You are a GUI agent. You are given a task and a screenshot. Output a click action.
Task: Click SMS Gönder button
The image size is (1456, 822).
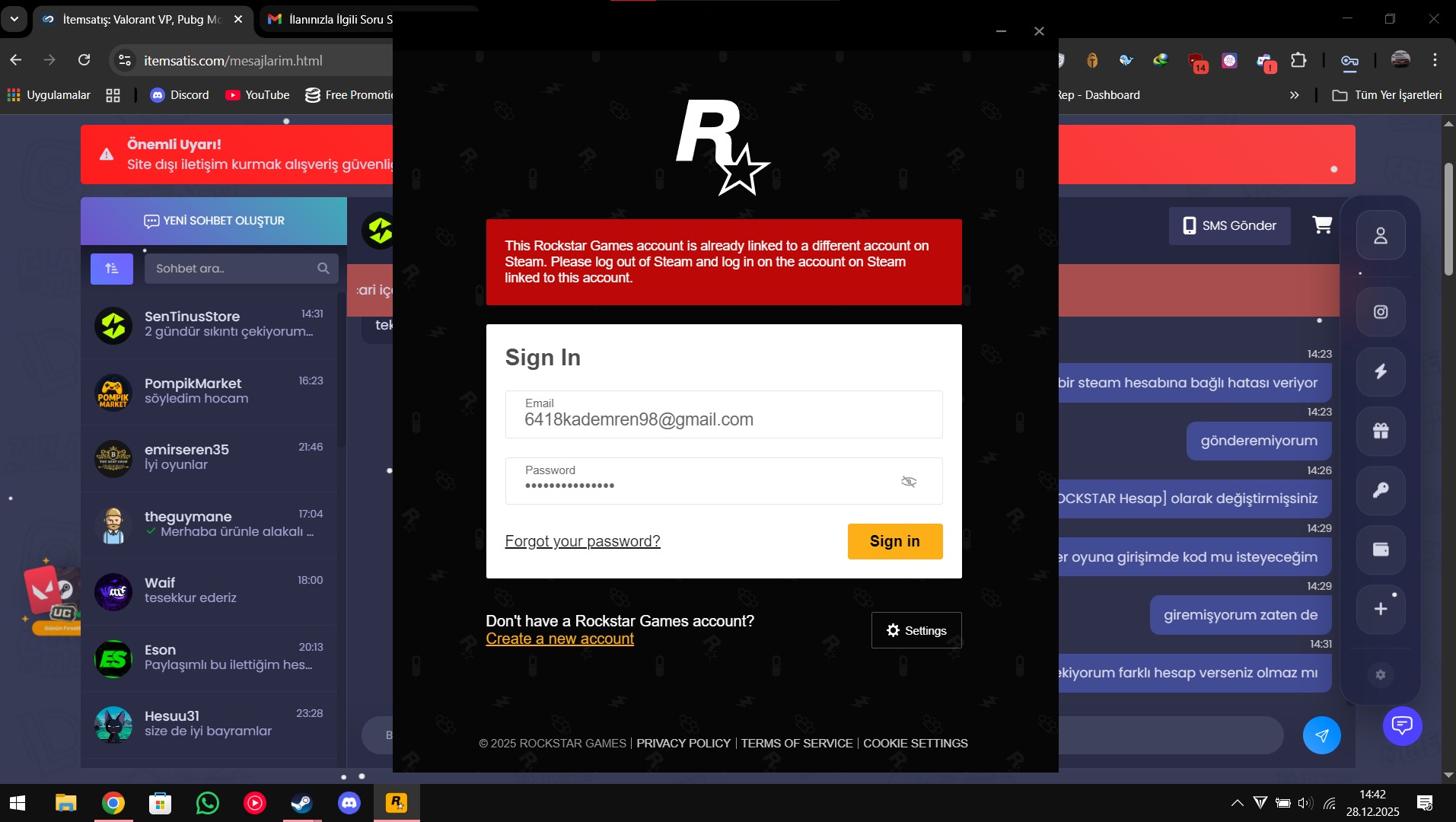point(1229,226)
